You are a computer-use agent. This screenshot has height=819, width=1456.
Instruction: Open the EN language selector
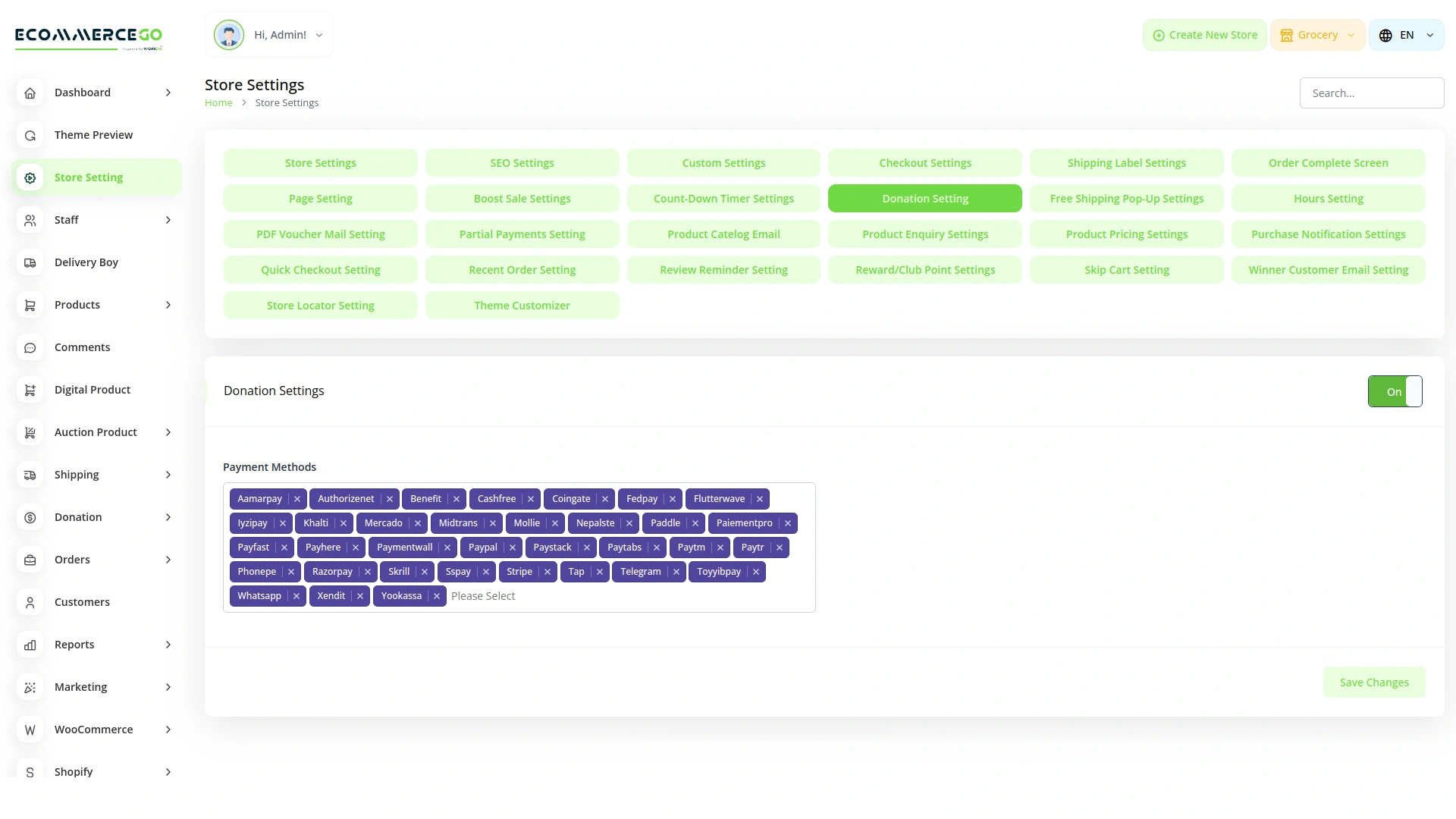coord(1406,35)
